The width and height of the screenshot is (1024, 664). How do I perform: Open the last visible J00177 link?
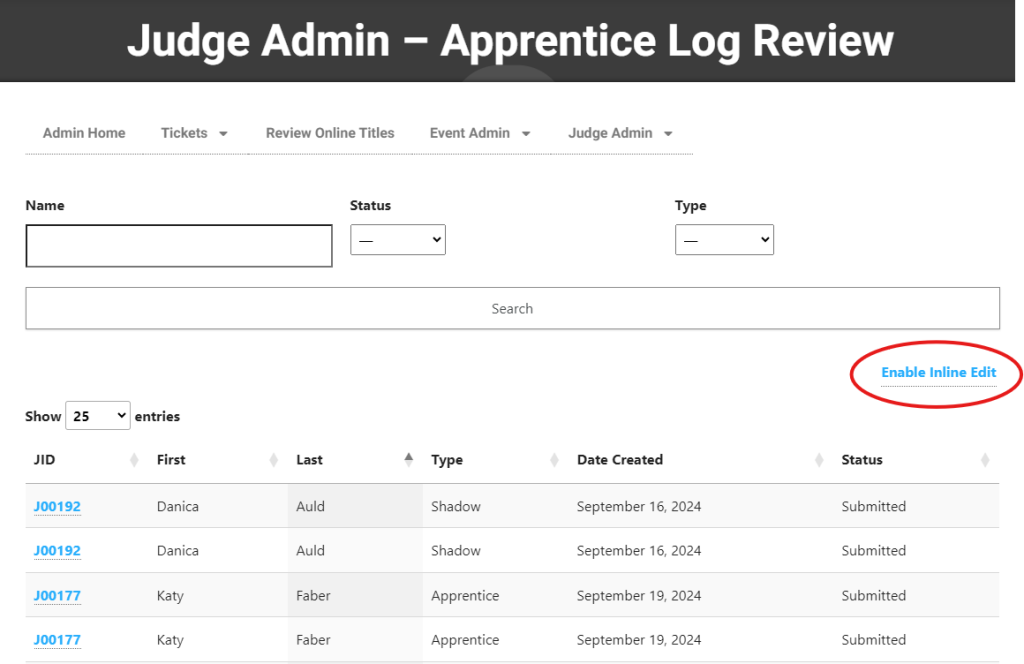[57, 640]
